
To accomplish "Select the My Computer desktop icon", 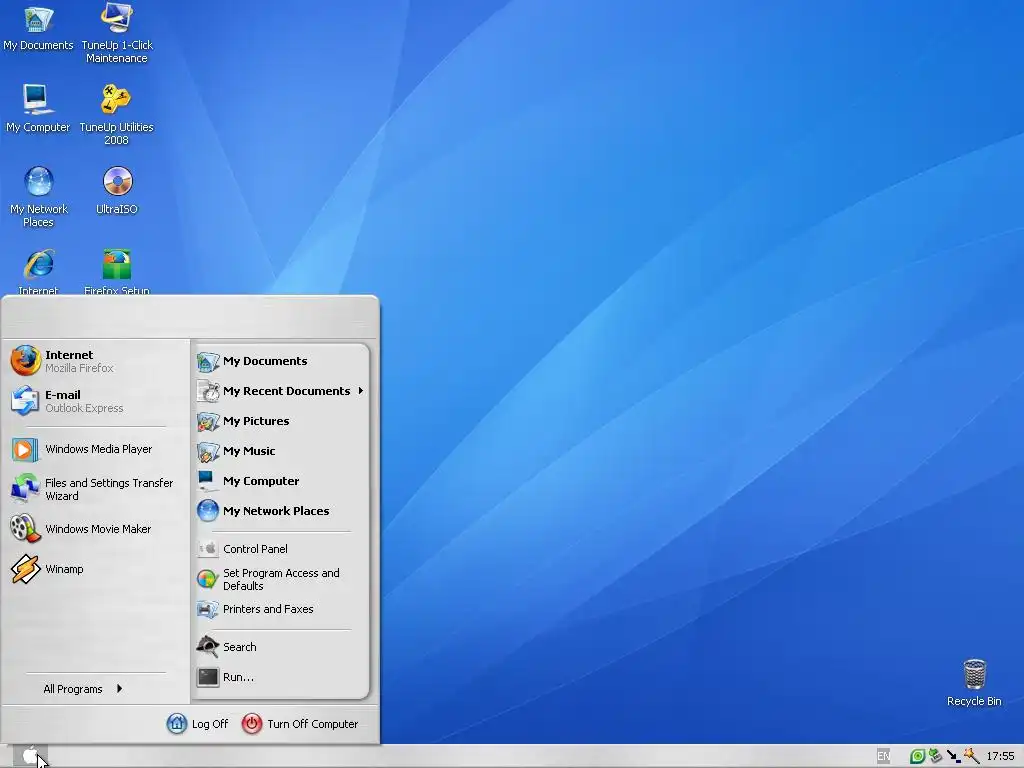I will click(38, 108).
